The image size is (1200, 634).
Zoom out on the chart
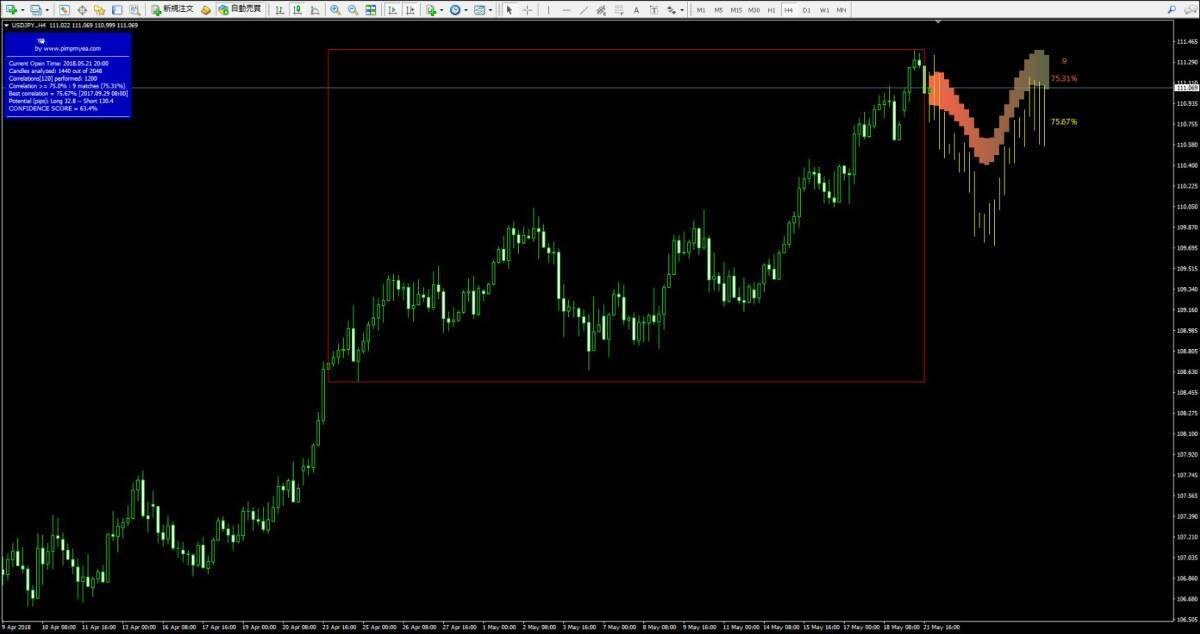[x=352, y=10]
